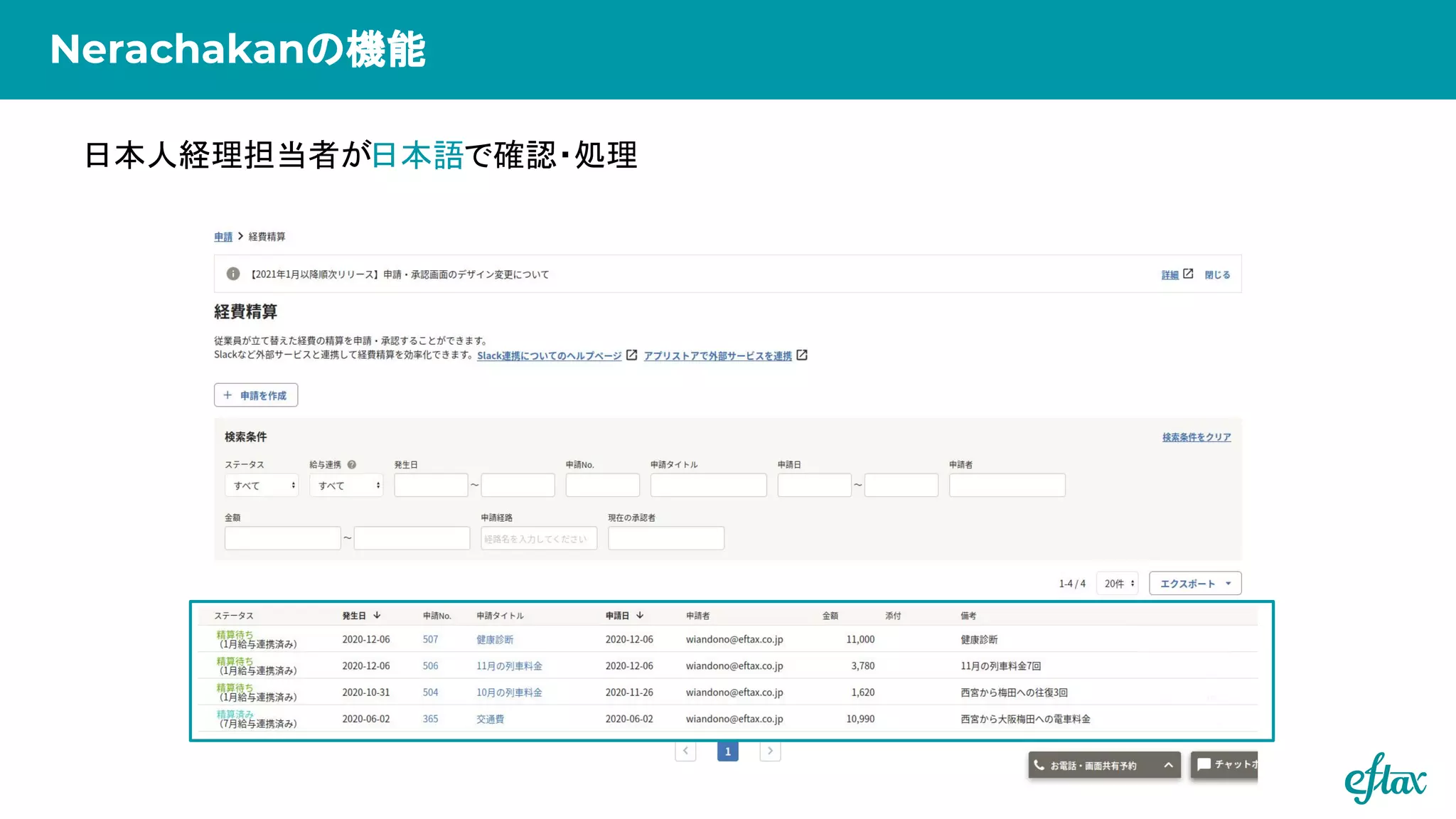Image resolution: width=1456 pixels, height=819 pixels.
Task: Focus the 申請タイトル search field
Action: [x=709, y=486]
